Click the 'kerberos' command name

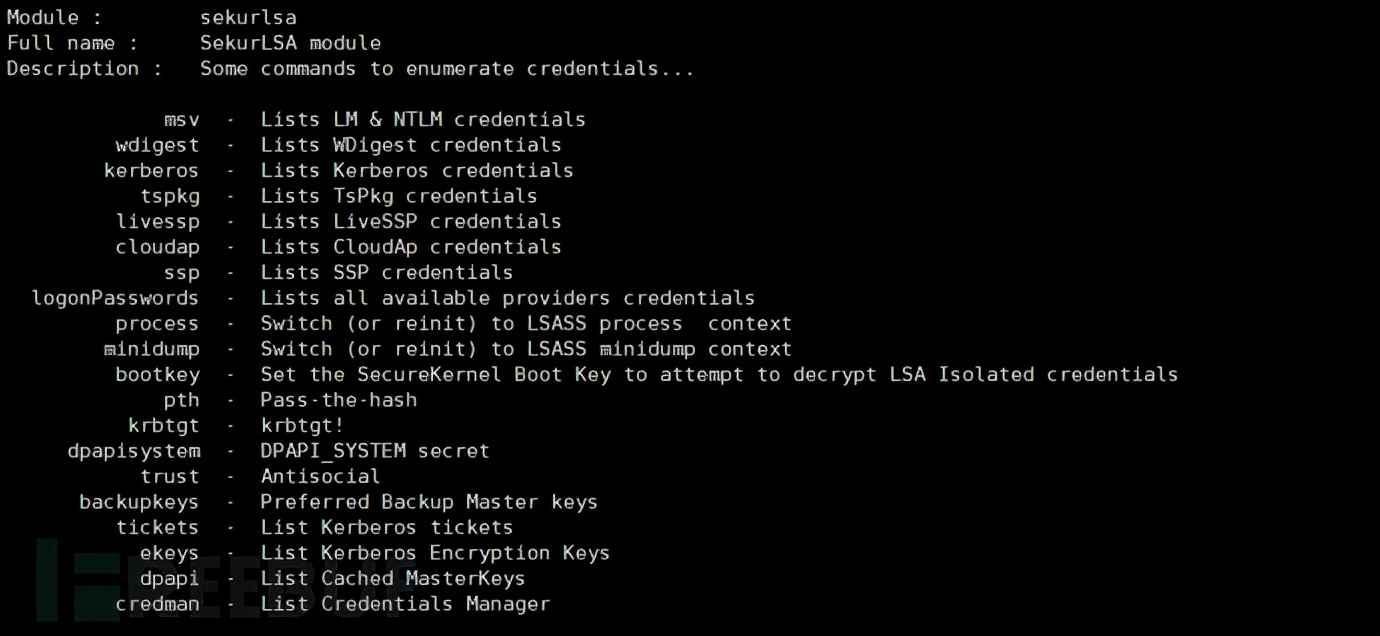pos(151,170)
